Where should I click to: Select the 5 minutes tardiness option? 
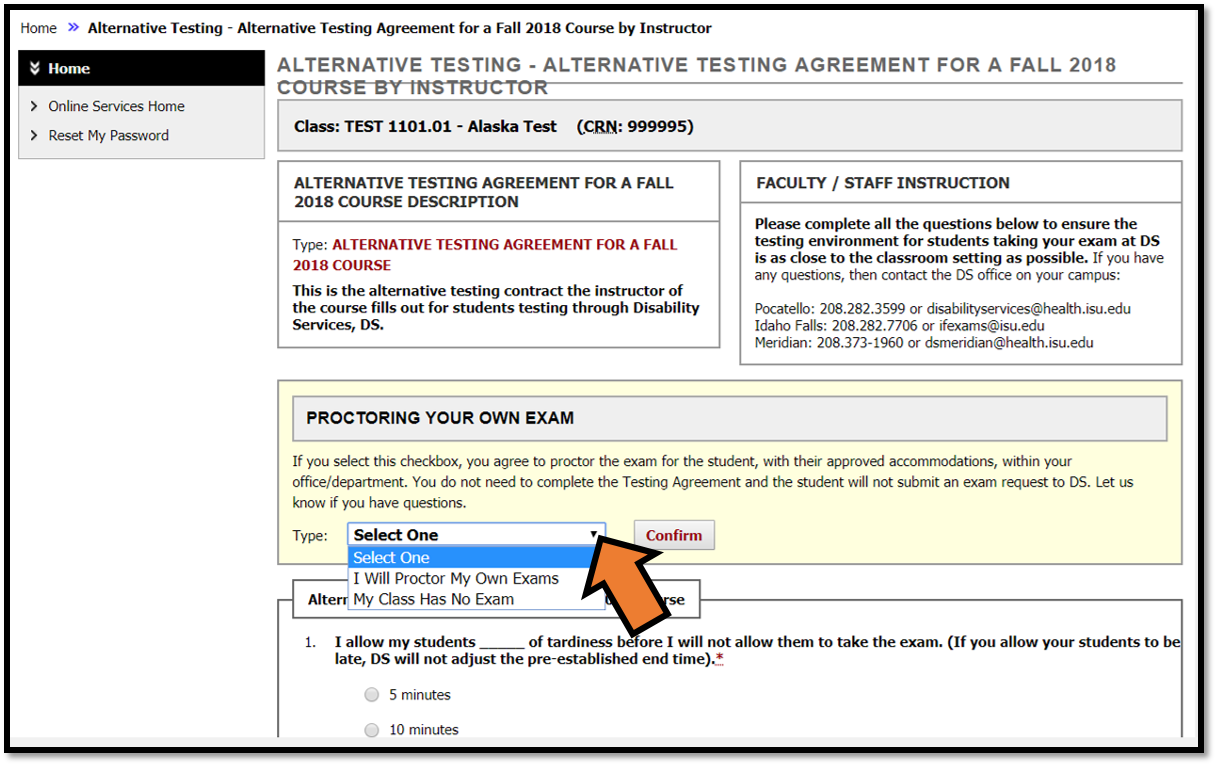(x=371, y=694)
